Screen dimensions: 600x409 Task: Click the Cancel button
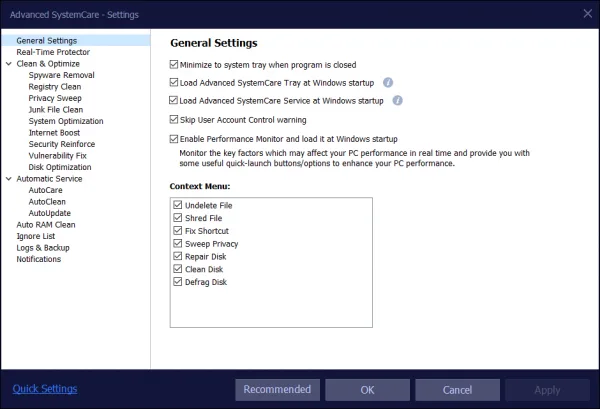pyautogui.click(x=457, y=390)
